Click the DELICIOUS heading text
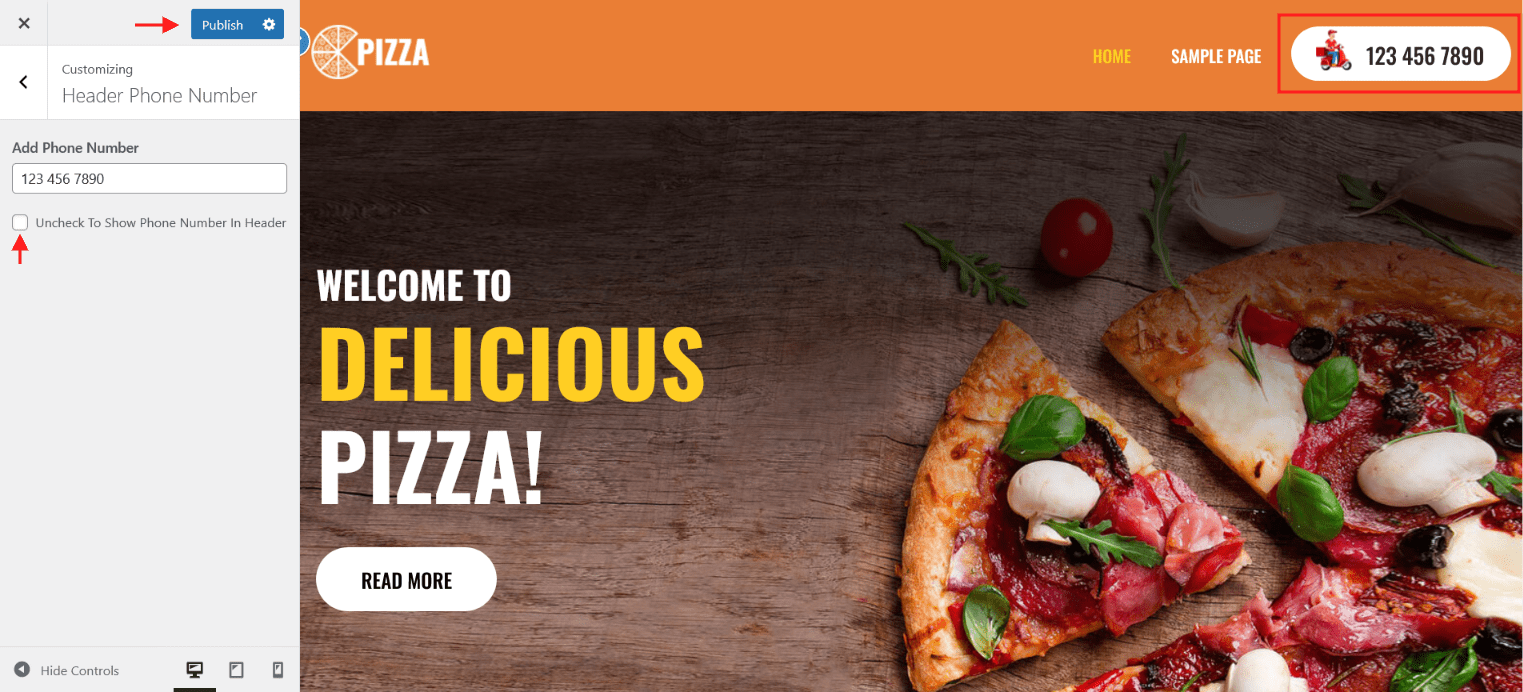 click(511, 363)
